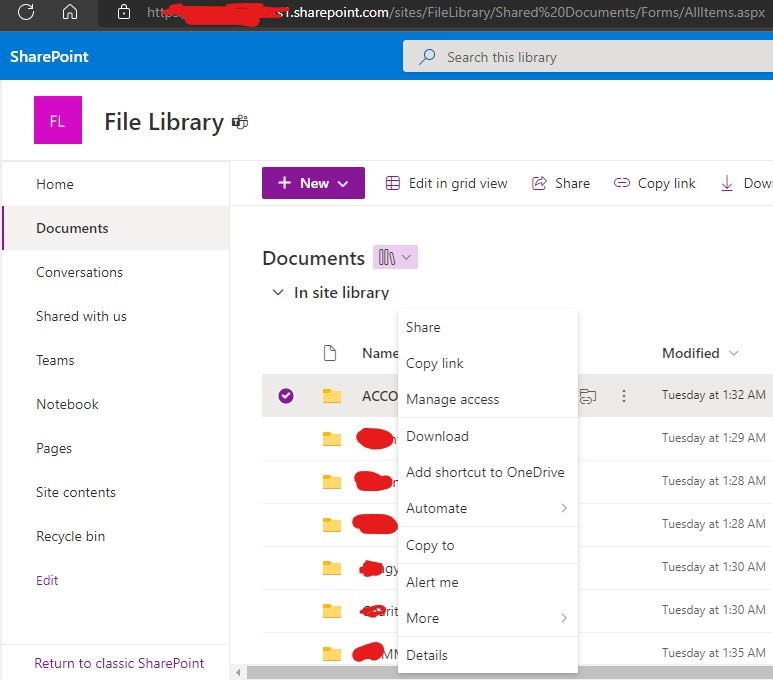Open Site contents
Viewport: 773px width, 680px height.
pyautogui.click(x=76, y=492)
